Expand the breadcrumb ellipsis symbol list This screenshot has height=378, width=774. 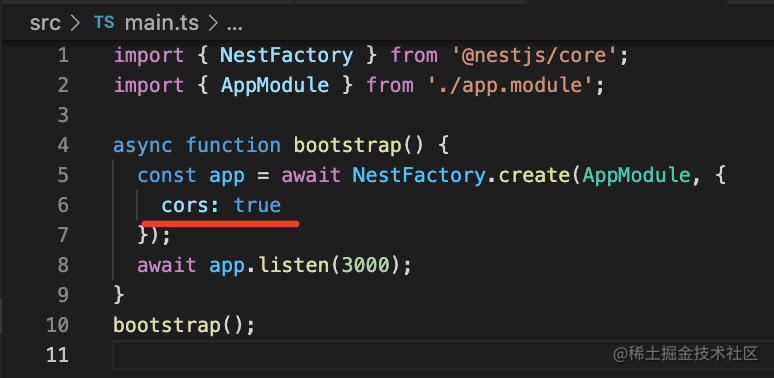pyautogui.click(x=234, y=25)
